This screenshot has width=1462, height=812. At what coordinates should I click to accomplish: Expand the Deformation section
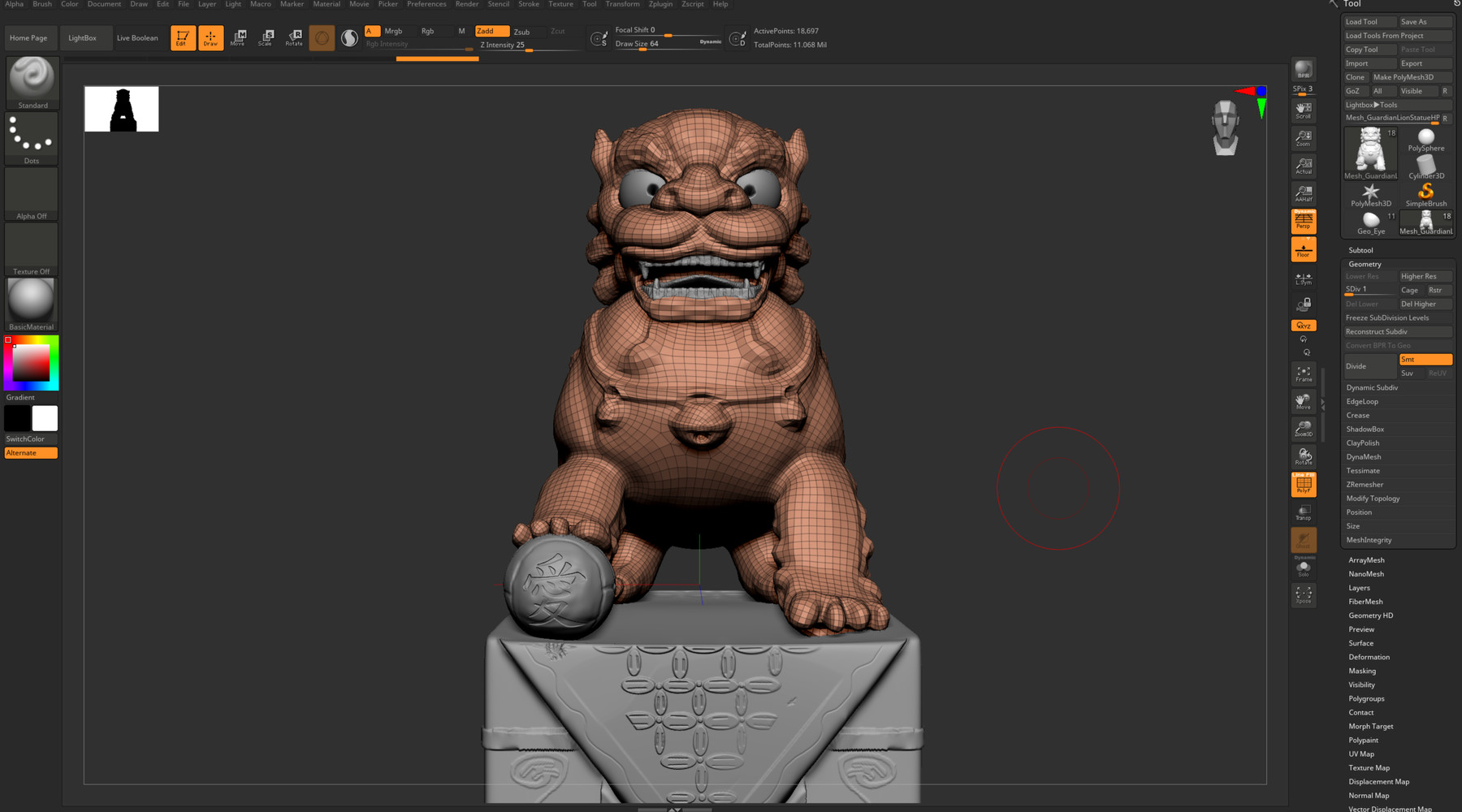[1369, 657]
